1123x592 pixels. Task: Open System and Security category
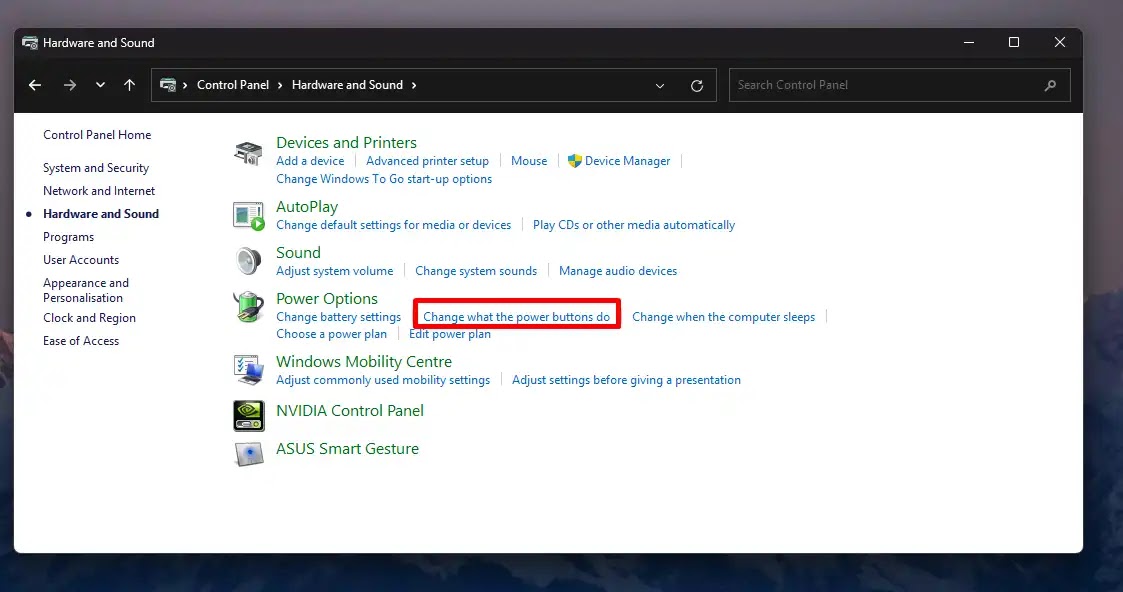point(96,168)
